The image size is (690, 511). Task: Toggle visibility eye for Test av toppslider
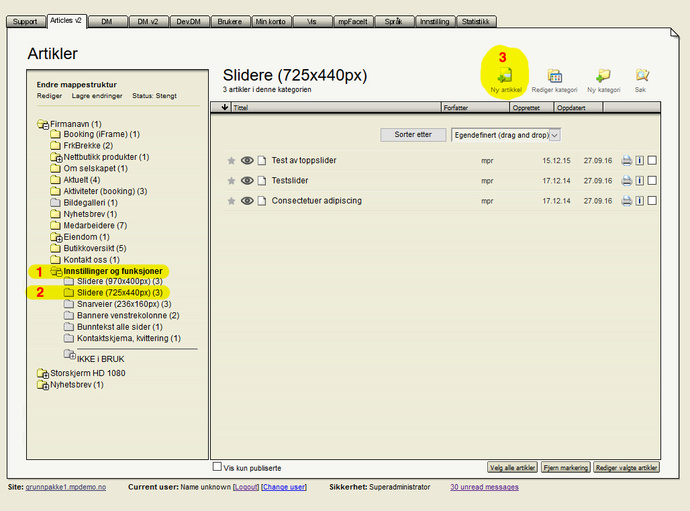click(x=247, y=160)
